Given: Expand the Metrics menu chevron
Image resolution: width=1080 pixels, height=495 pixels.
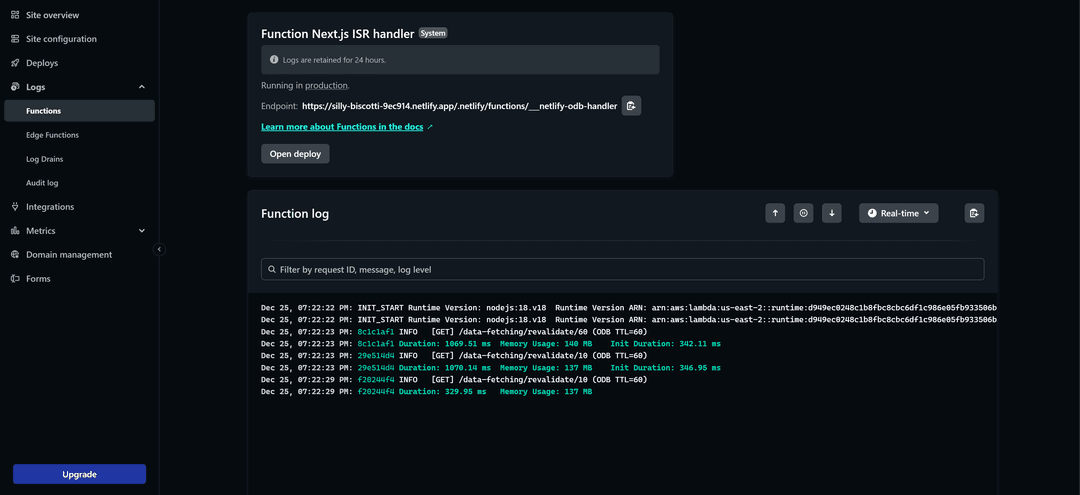Looking at the screenshot, I should [x=142, y=231].
